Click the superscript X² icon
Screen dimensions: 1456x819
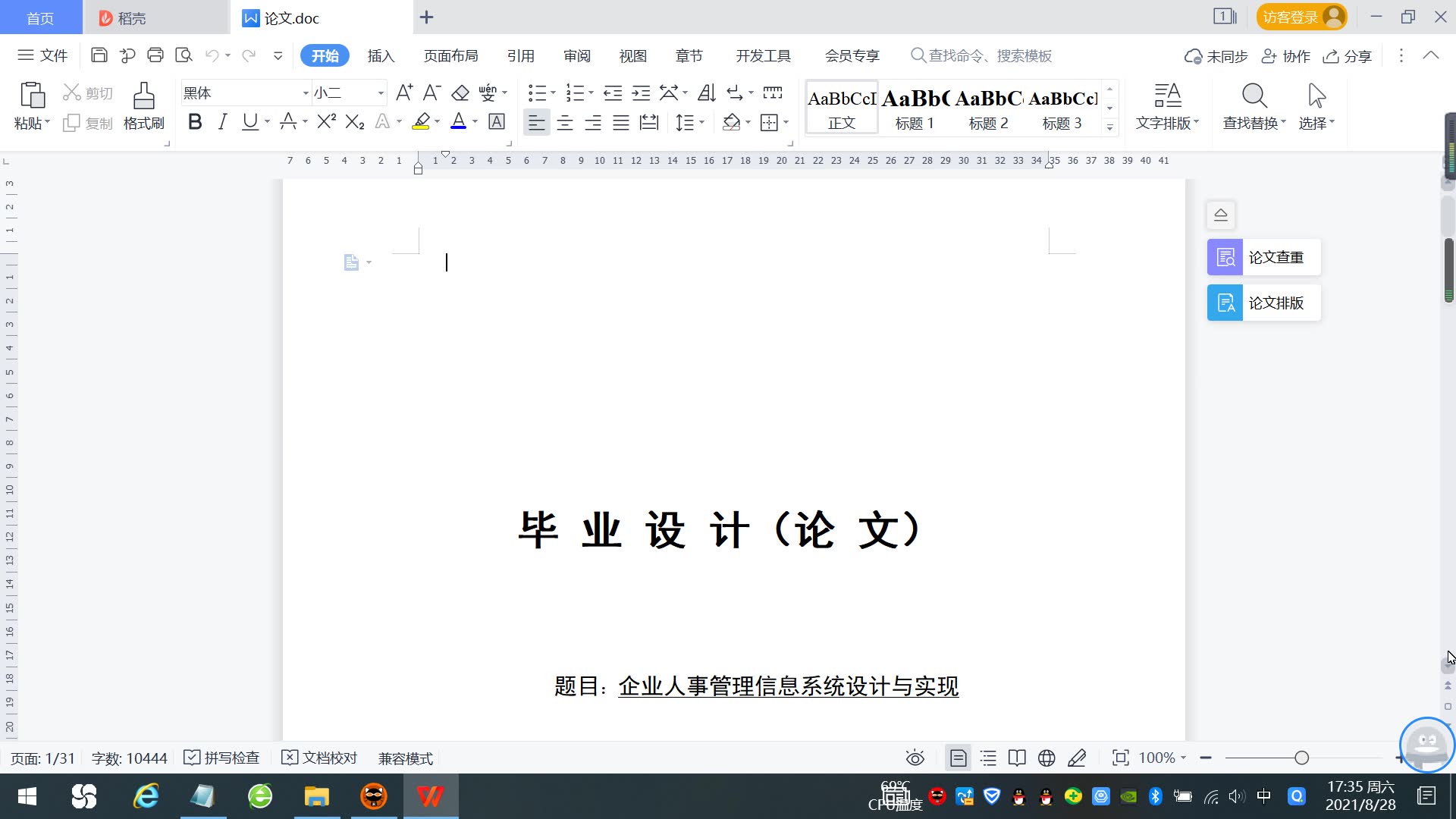[x=326, y=122]
